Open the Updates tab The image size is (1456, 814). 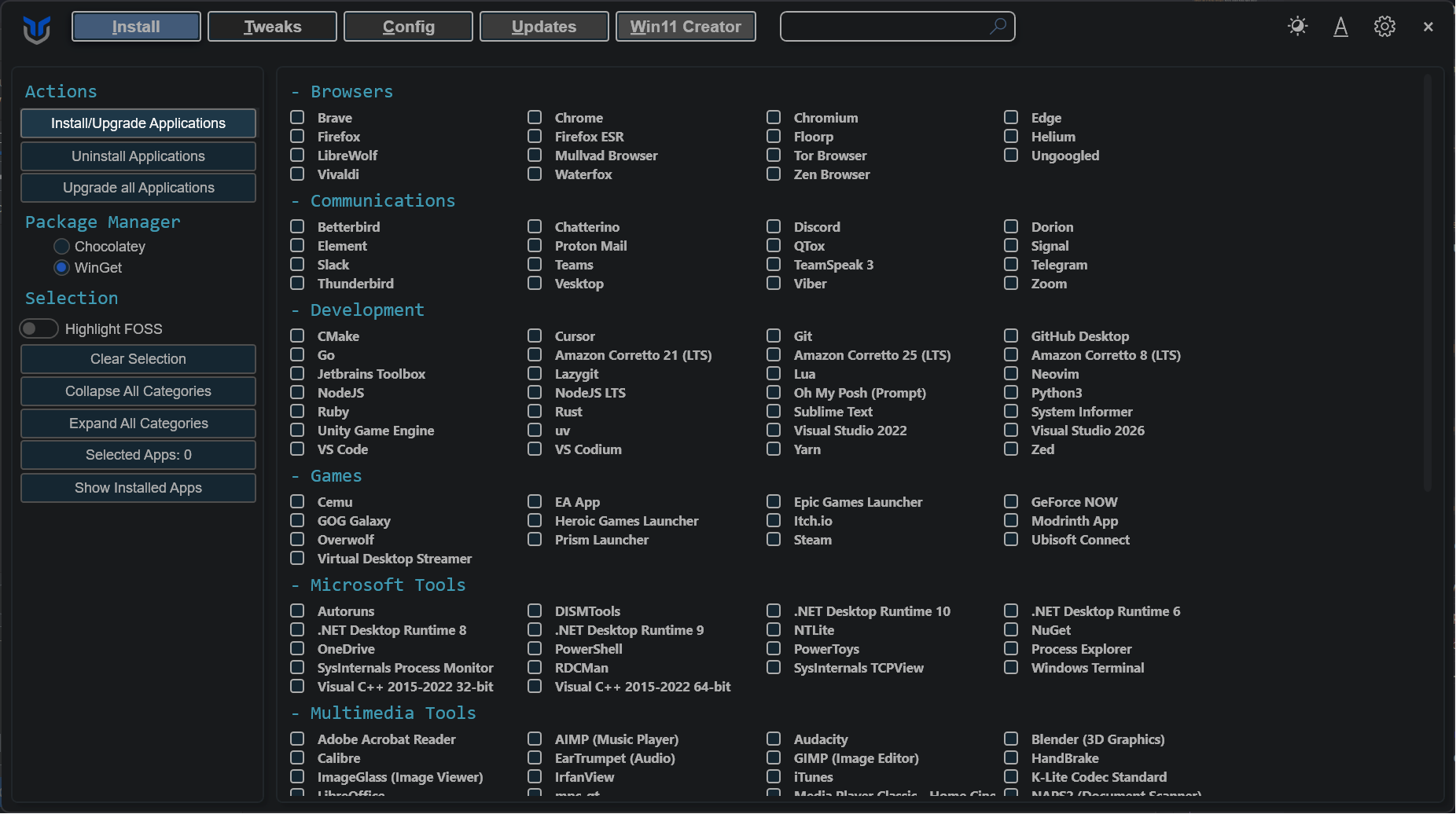tap(544, 27)
